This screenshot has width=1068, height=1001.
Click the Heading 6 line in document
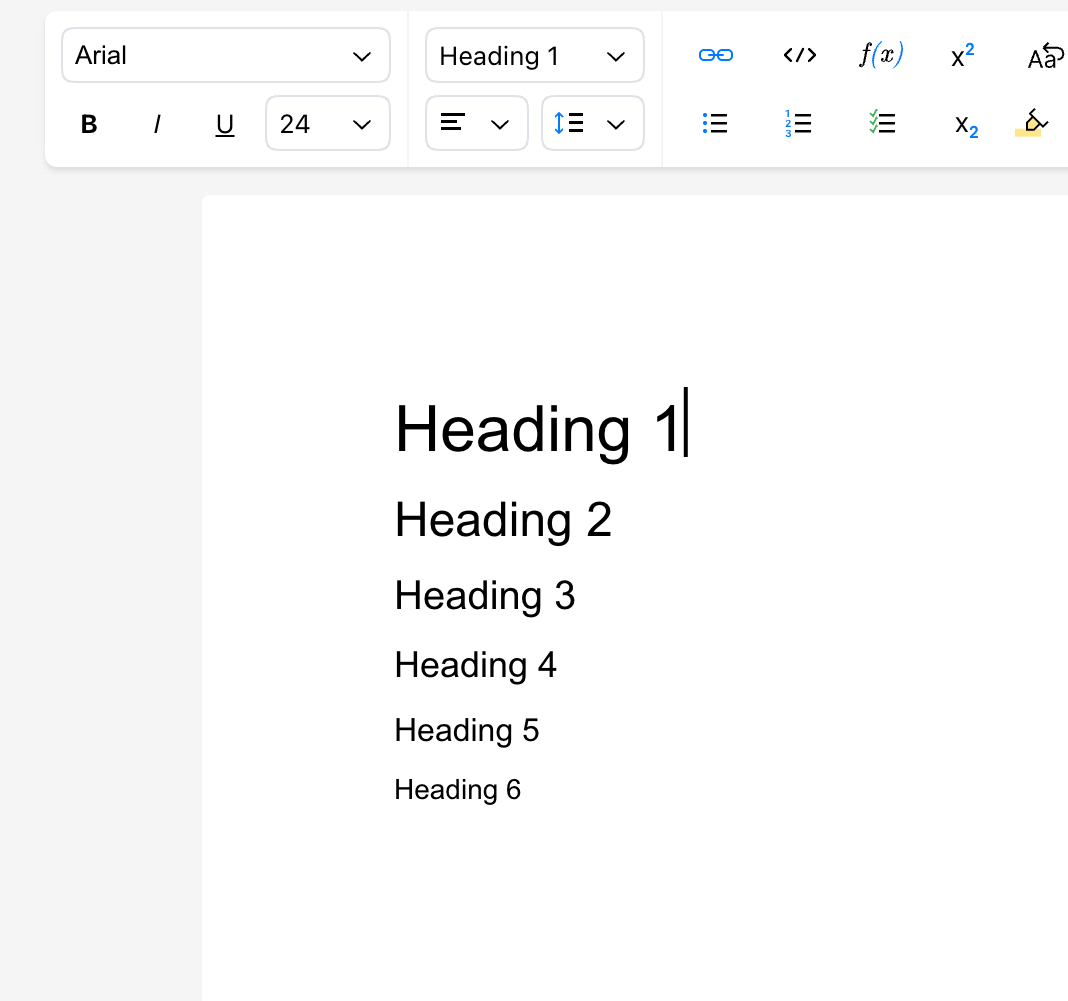point(458,790)
